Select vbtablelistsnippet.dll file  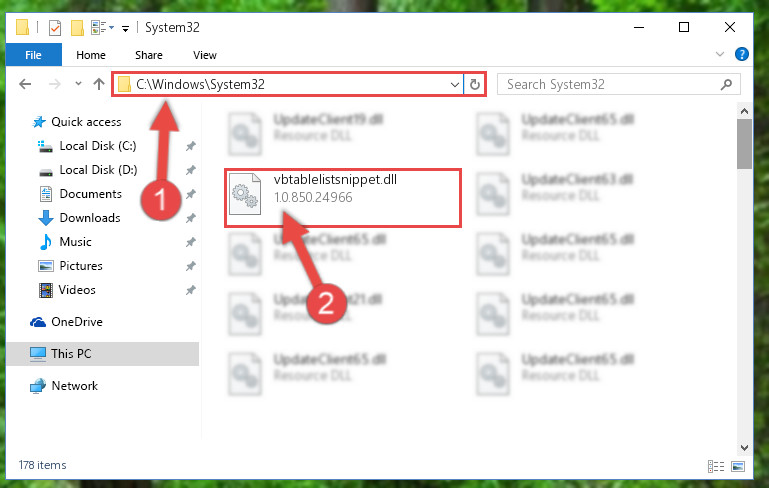[x=343, y=198]
